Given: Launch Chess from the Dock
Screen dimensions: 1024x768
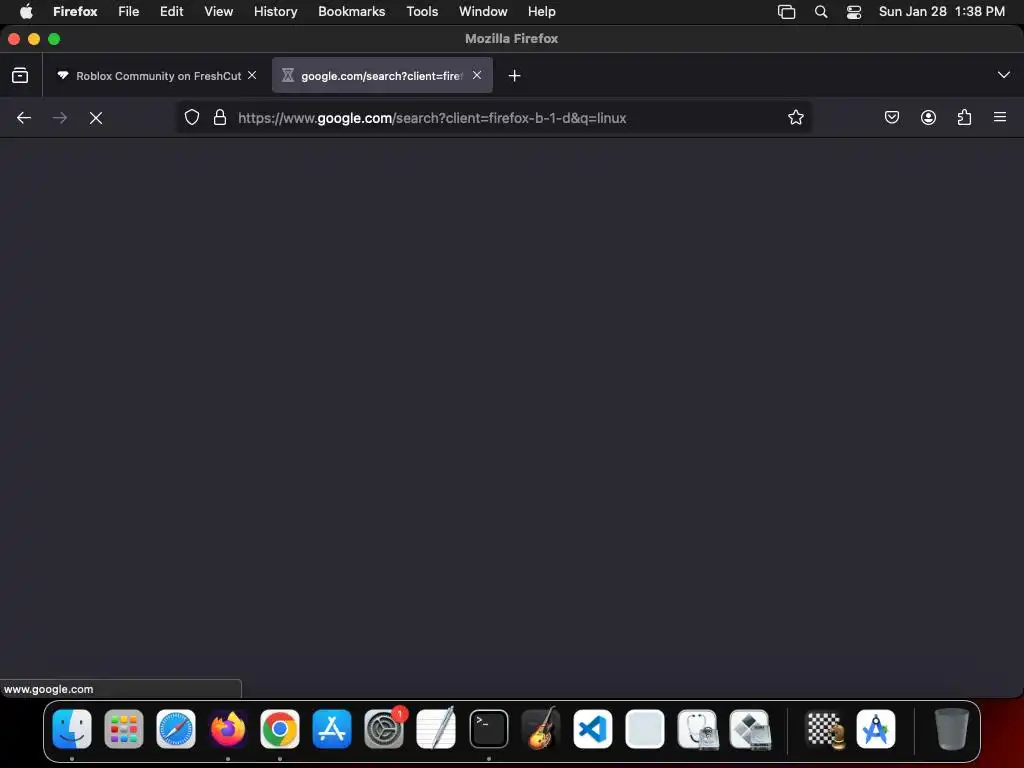Looking at the screenshot, I should [824, 729].
